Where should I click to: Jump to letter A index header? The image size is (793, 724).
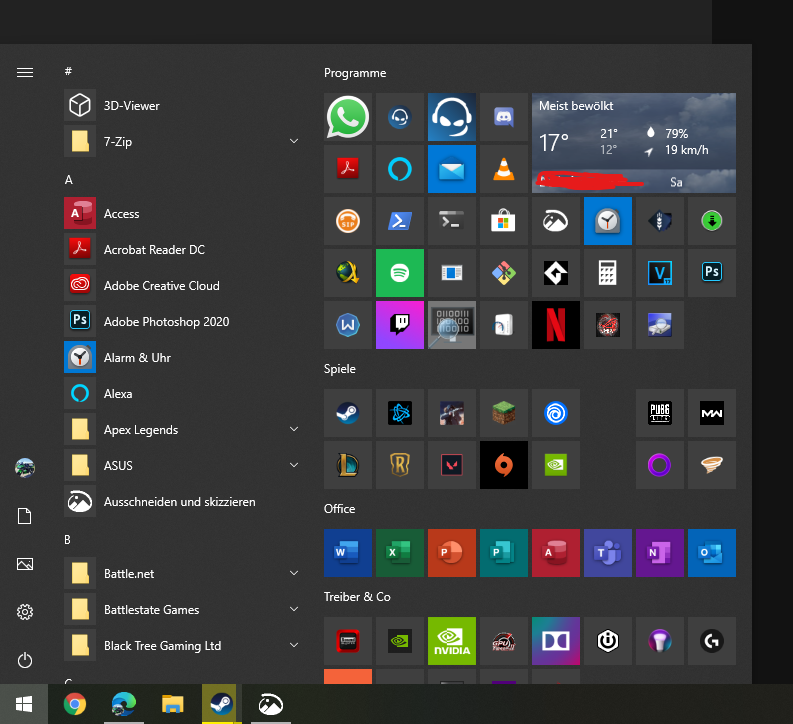69,180
